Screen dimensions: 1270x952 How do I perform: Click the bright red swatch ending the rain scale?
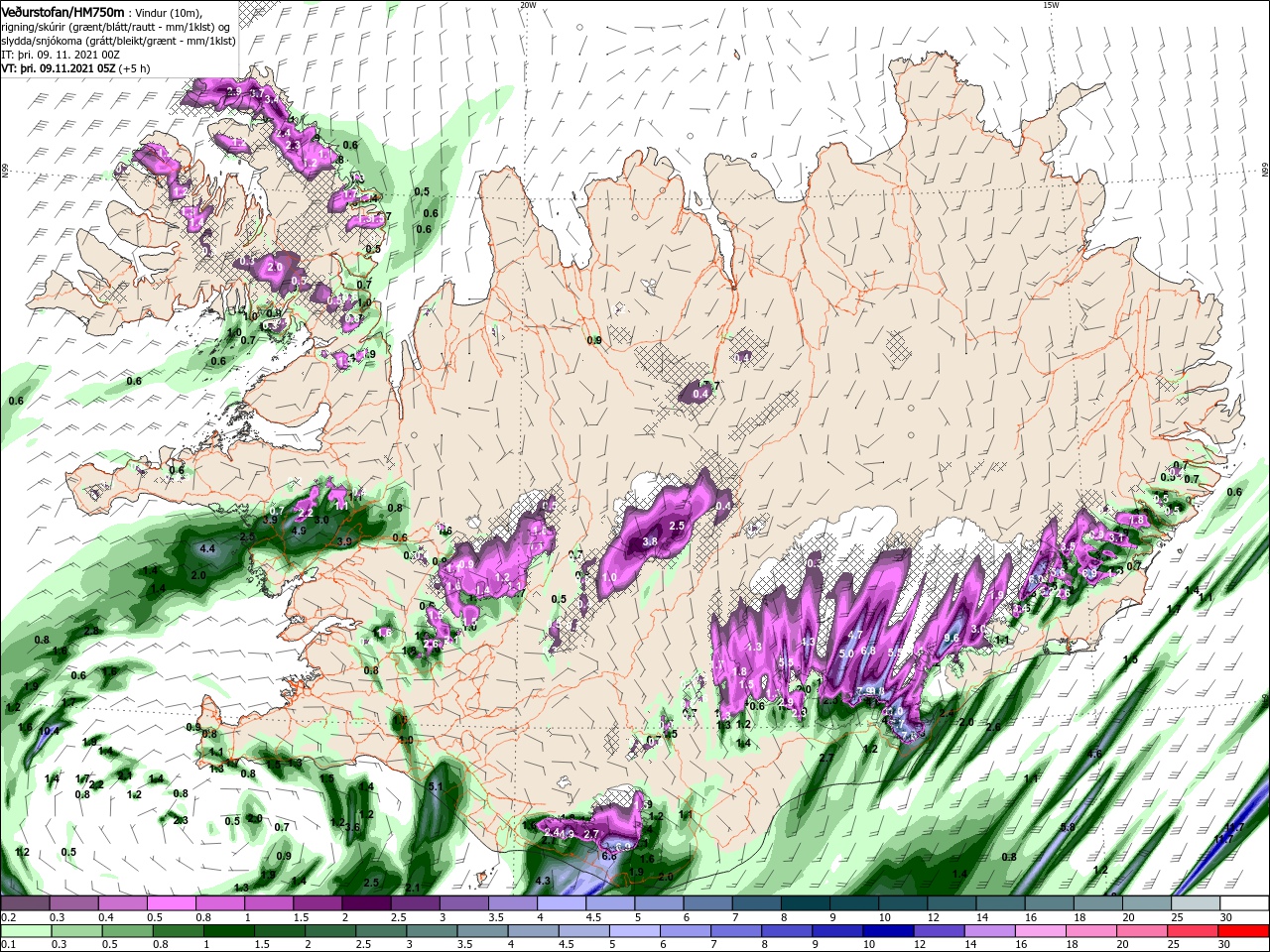tap(1243, 931)
